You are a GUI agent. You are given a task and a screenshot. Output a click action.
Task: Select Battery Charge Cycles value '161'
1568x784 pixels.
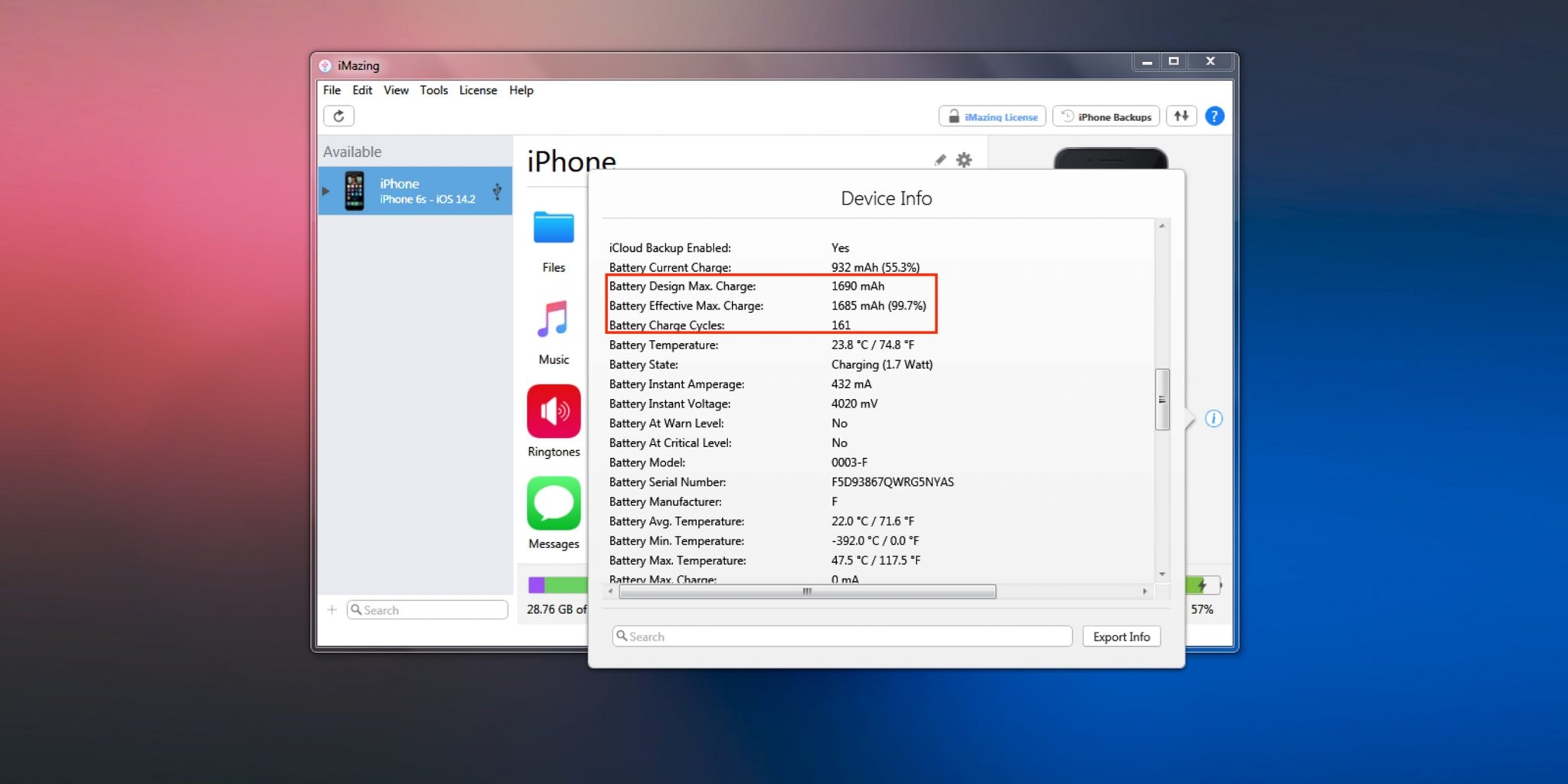click(x=841, y=325)
